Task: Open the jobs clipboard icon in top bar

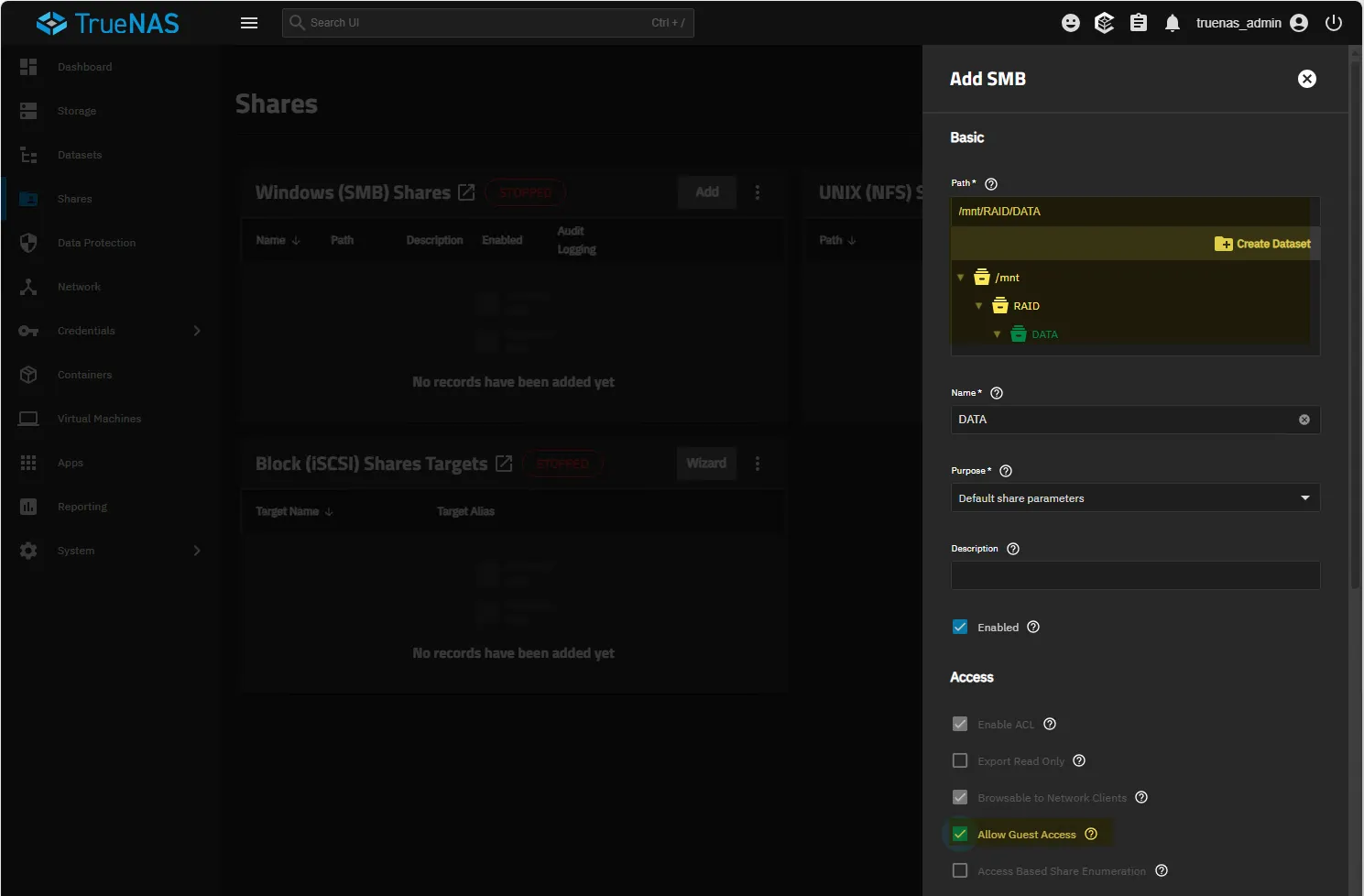Action: (1138, 23)
